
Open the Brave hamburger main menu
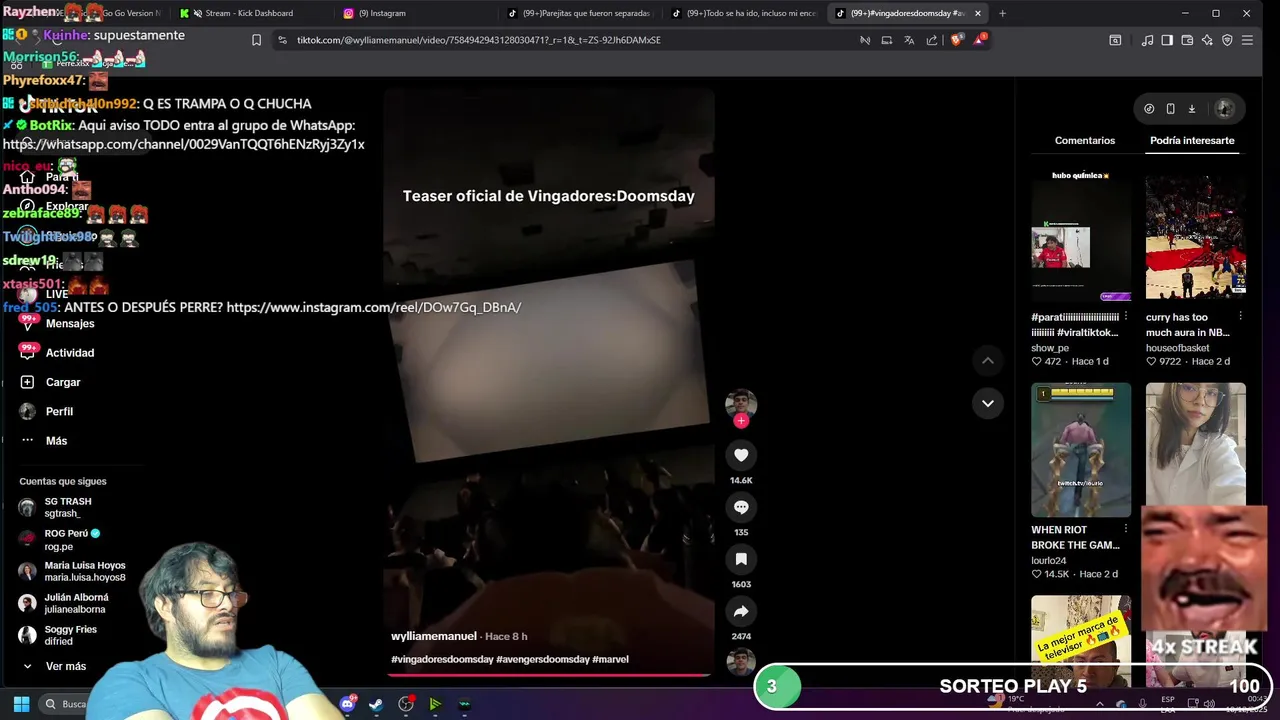tap(1247, 40)
